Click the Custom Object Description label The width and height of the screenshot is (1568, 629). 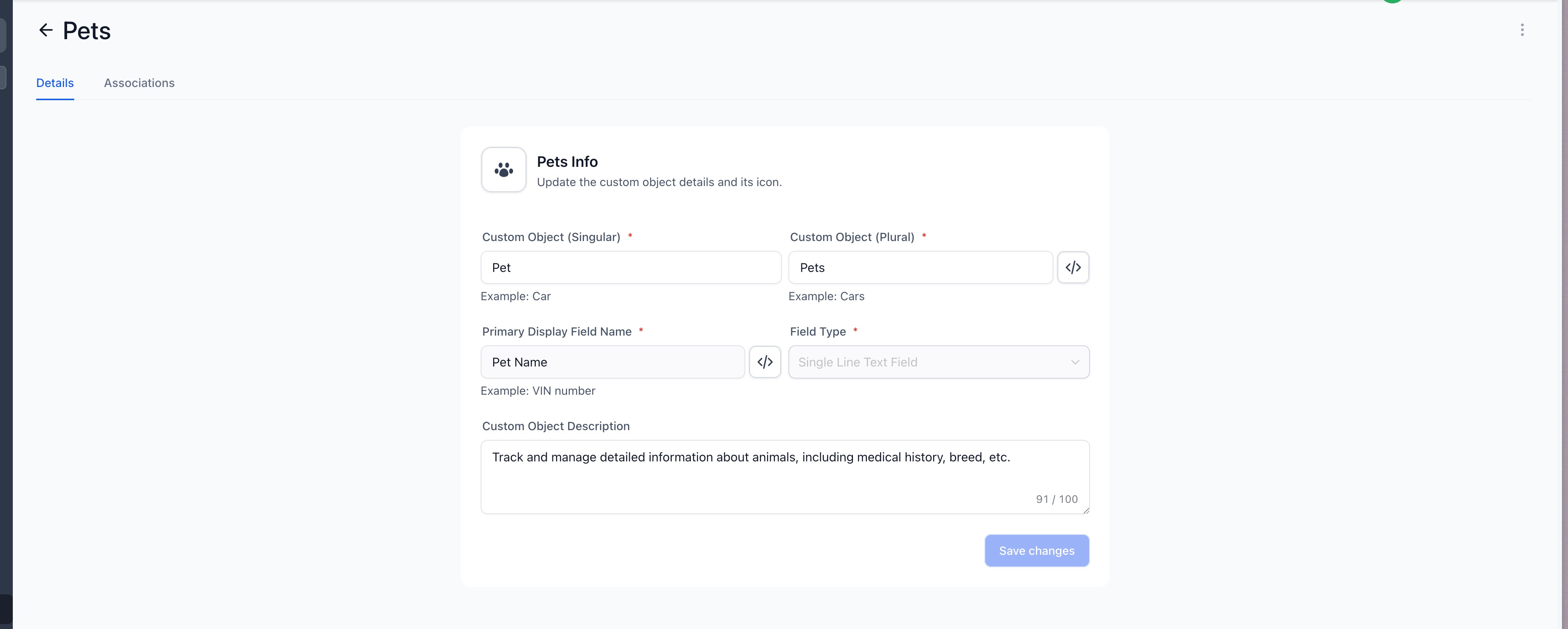(555, 426)
